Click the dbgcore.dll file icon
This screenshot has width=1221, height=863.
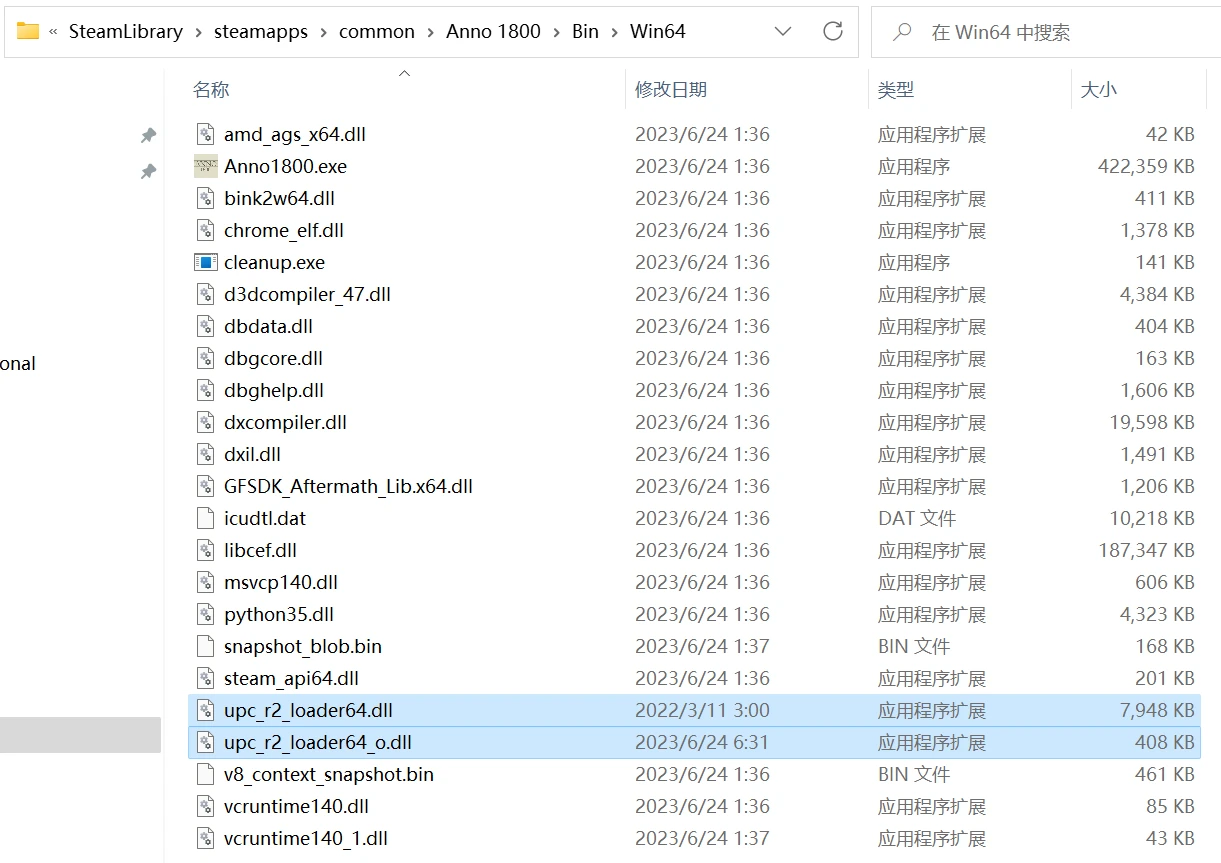[205, 359]
